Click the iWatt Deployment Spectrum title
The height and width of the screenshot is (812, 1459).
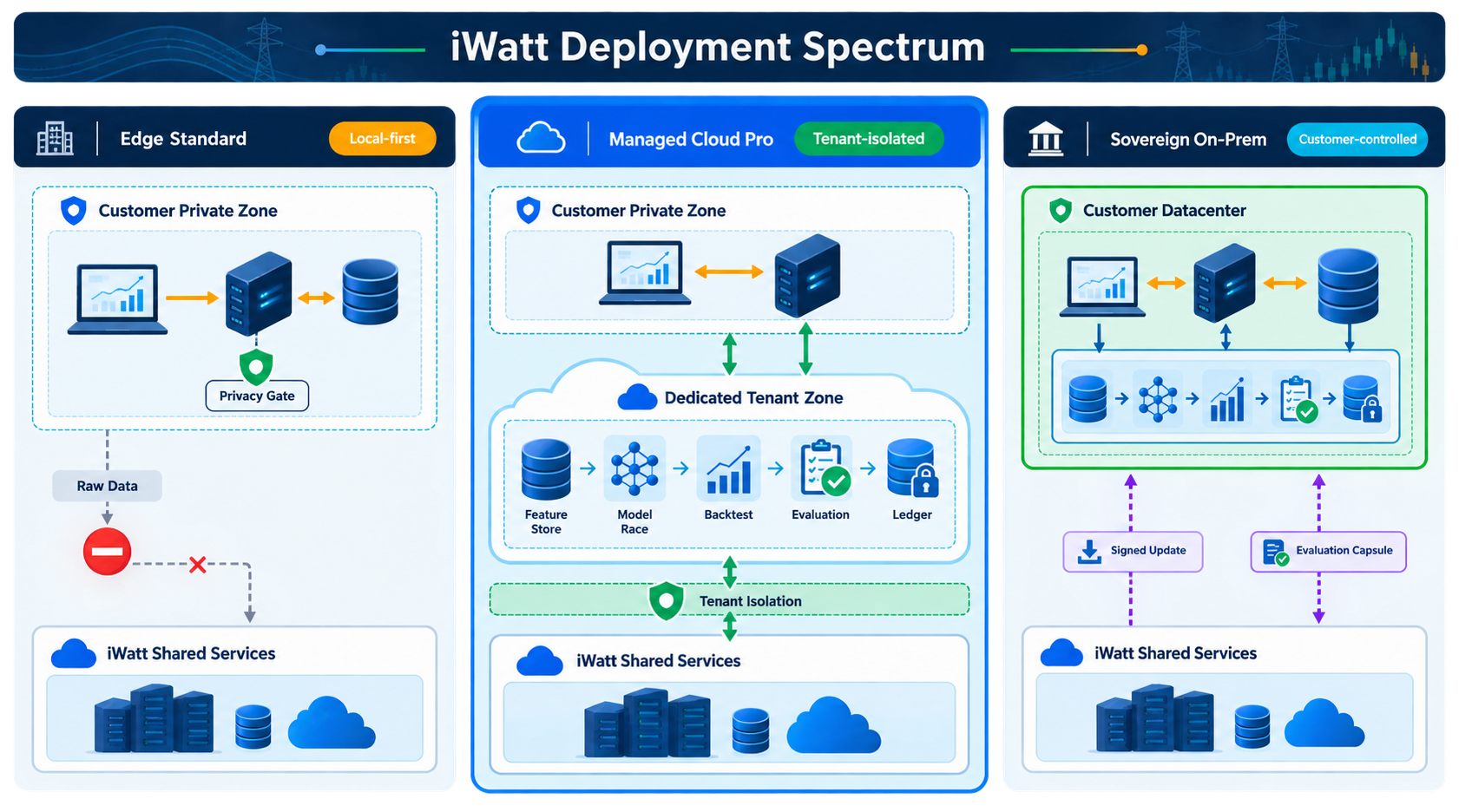(718, 47)
